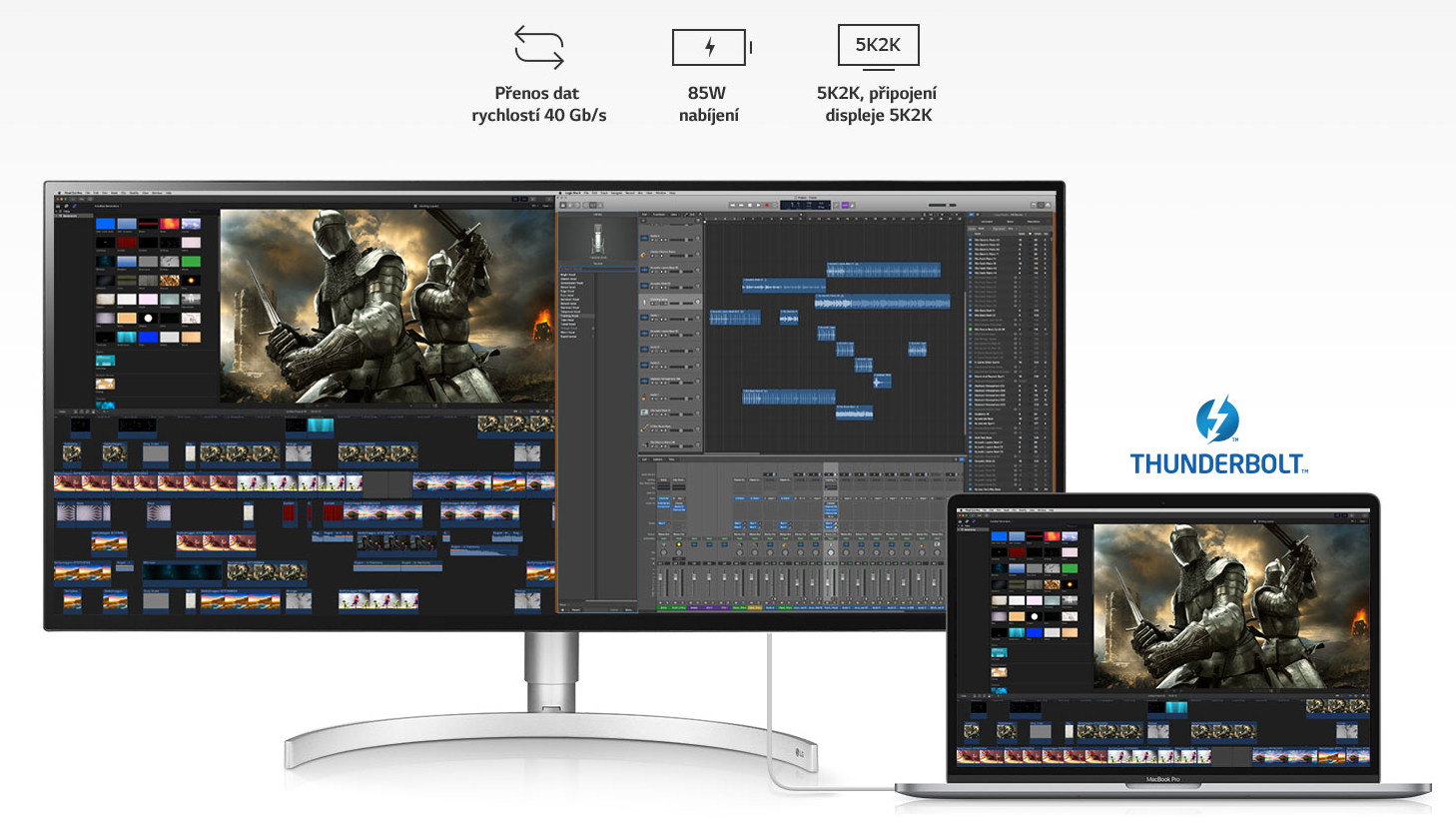Select the fiery orange generator thumbnail on monitor
1456x833 pixels.
pos(170,224)
